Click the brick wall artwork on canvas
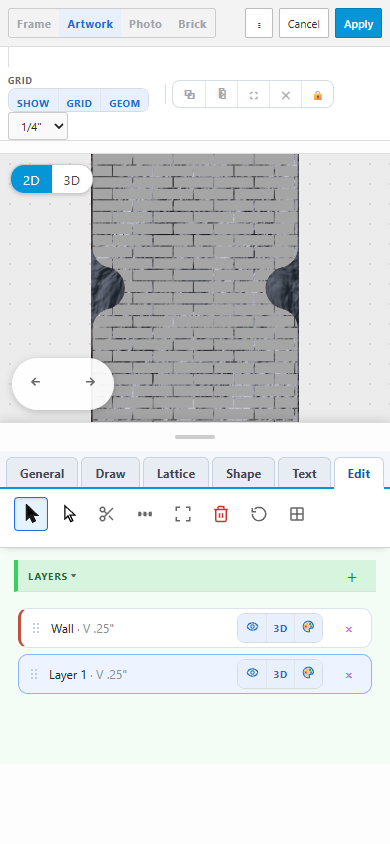The image size is (390, 844). click(x=195, y=288)
